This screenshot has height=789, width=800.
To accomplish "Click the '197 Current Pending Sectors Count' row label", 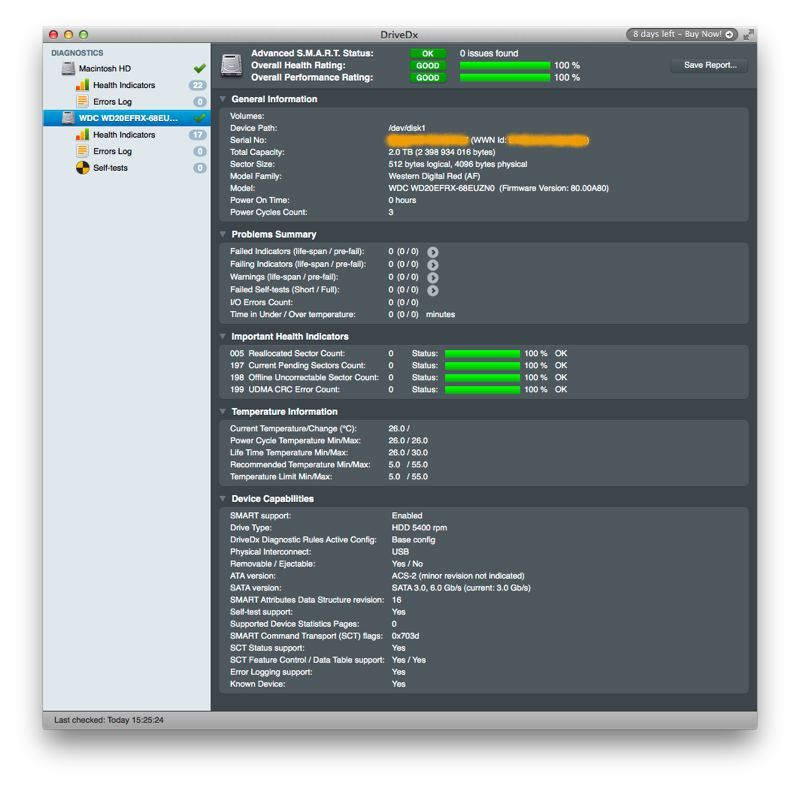I will tap(297, 365).
